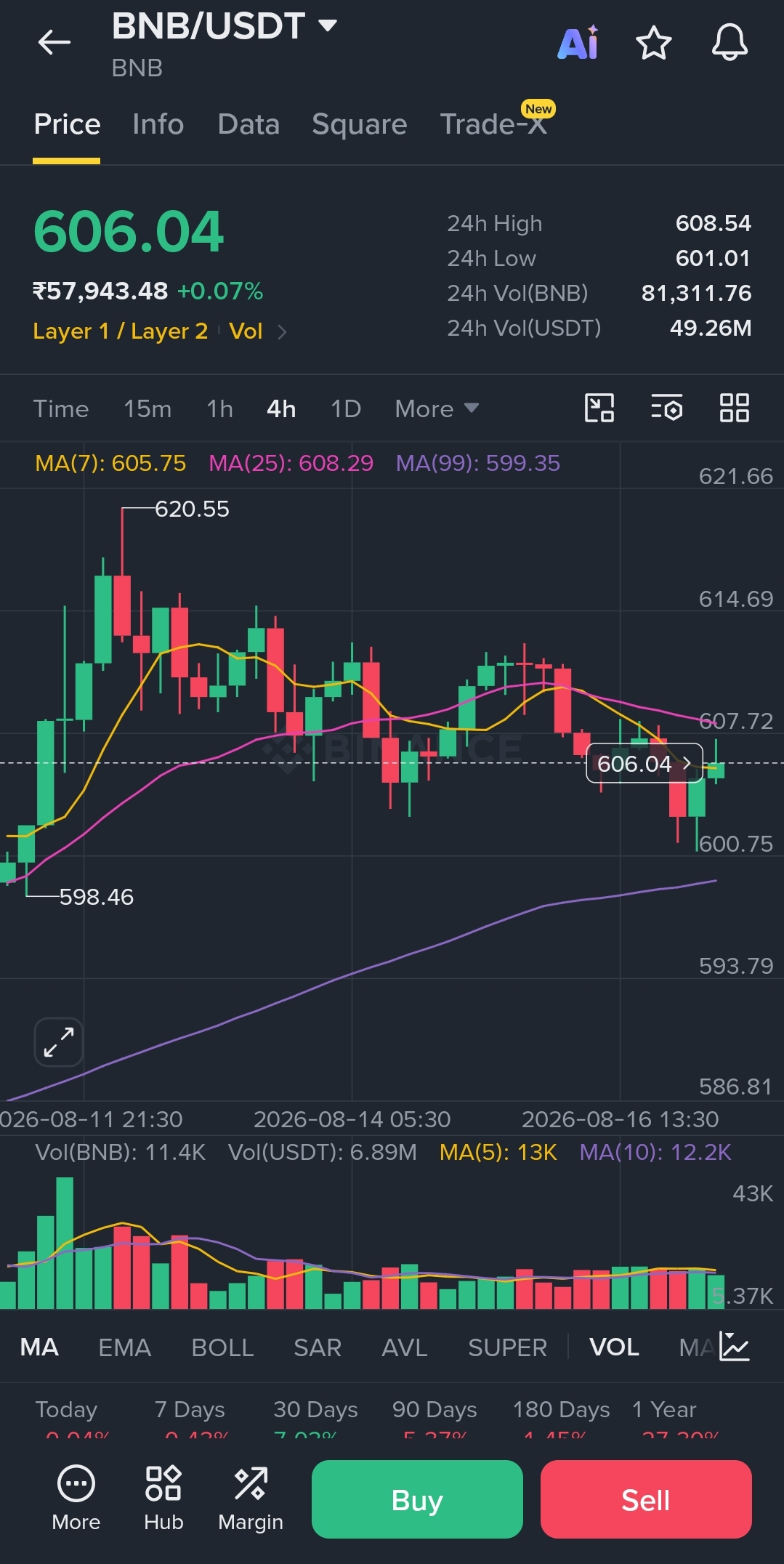The image size is (784, 1564).
Task: Tap the volume MA(10): 12.2K label
Action: click(655, 1152)
